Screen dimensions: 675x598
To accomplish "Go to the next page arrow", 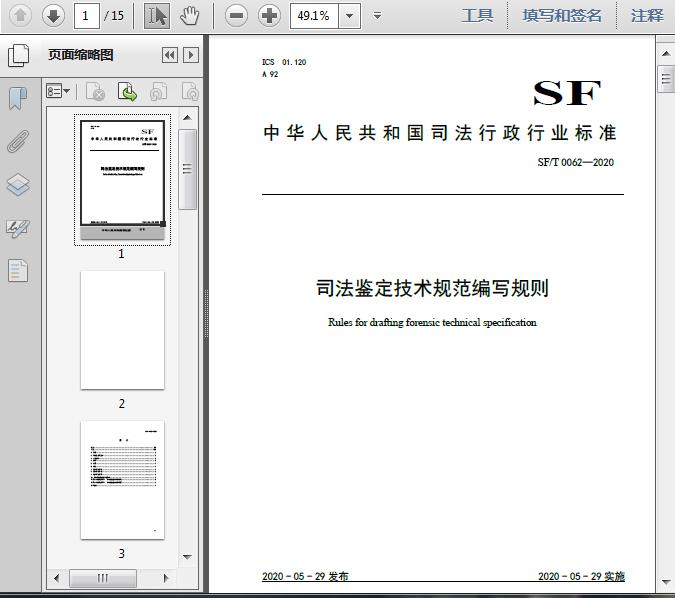I will click(53, 15).
